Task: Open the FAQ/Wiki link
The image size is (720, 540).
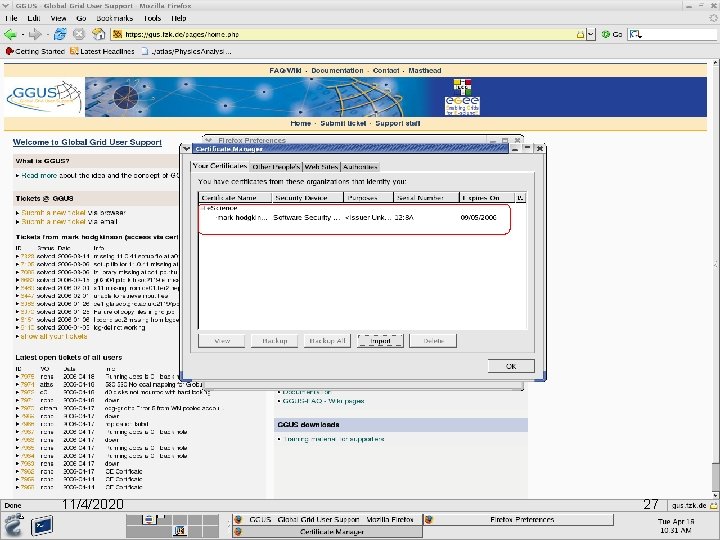Action: point(285,70)
